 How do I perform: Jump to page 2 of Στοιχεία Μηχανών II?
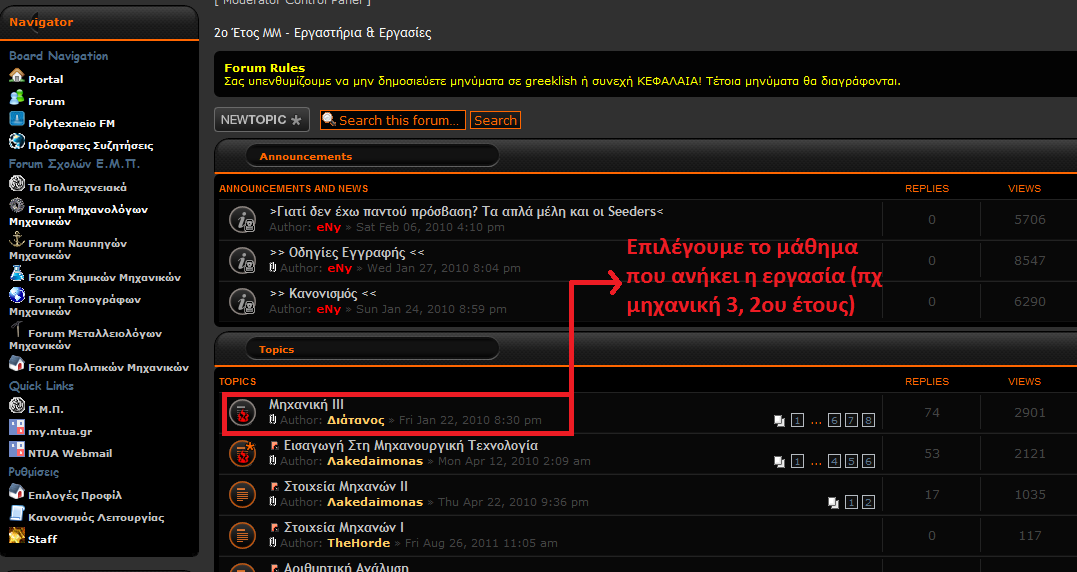868,502
